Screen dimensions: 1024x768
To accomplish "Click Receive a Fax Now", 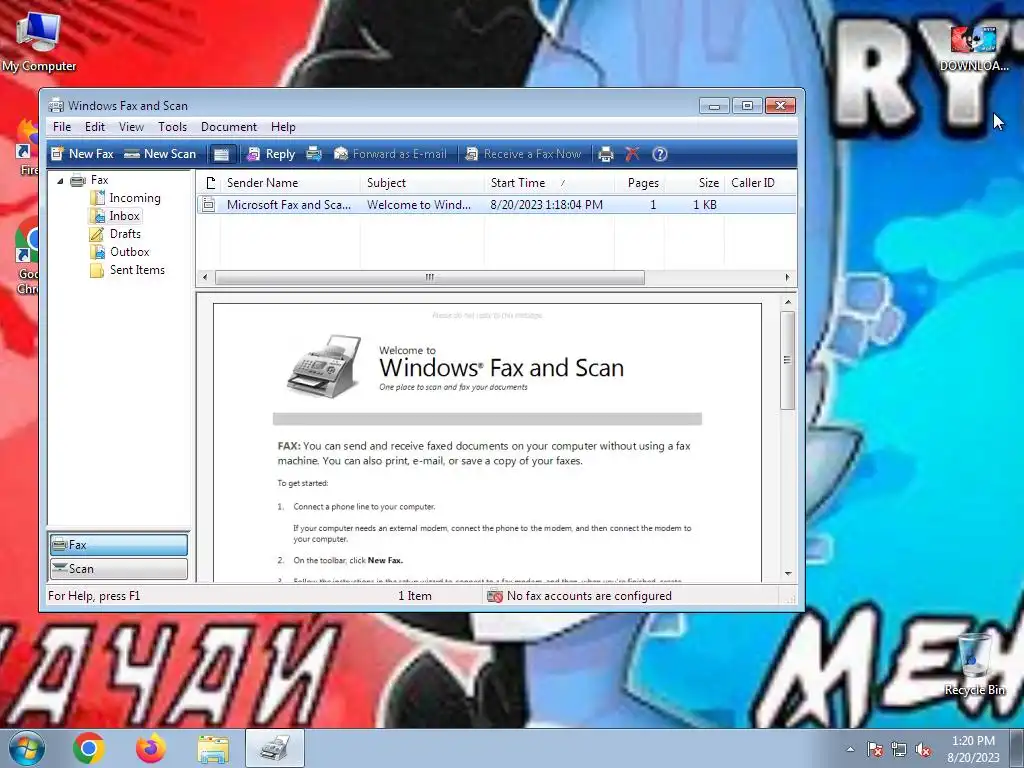I will pyautogui.click(x=523, y=154).
